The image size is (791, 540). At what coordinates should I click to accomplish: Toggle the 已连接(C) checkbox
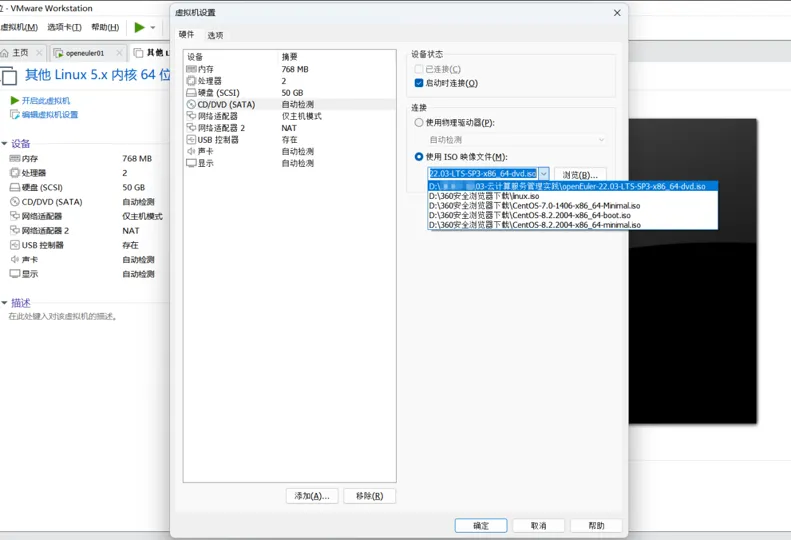pyautogui.click(x=418, y=69)
